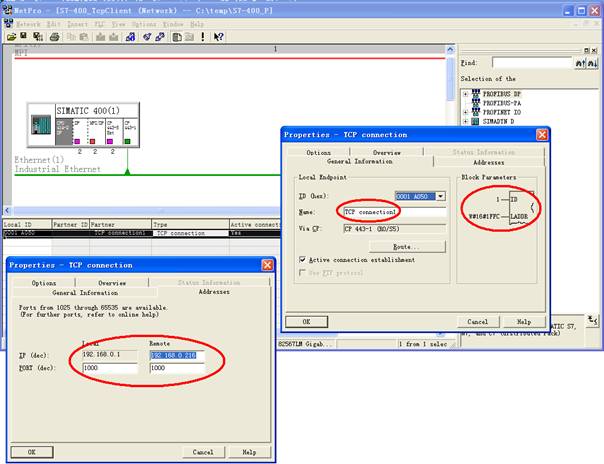
Task: Click the SIMATIC 400(1) station rack icon
Action: coord(41,125)
